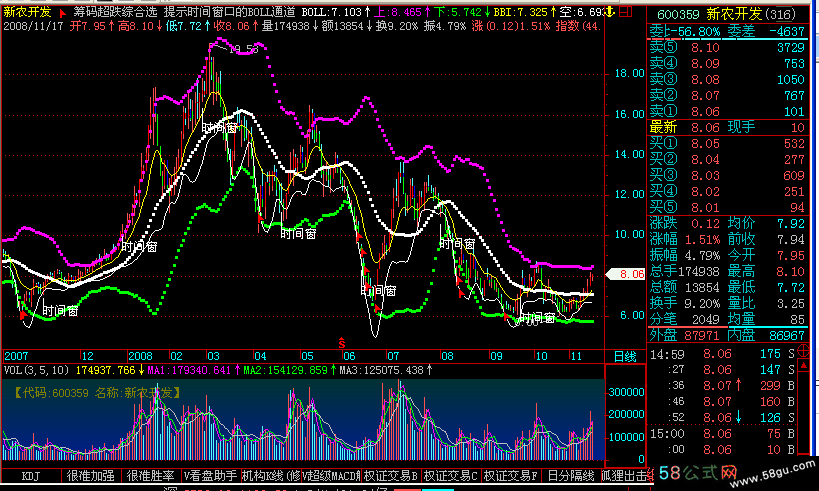Click the 15:00 8.06 75 B tick row
Image resolution: width=819 pixels, height=491 pixels.
tap(722, 434)
